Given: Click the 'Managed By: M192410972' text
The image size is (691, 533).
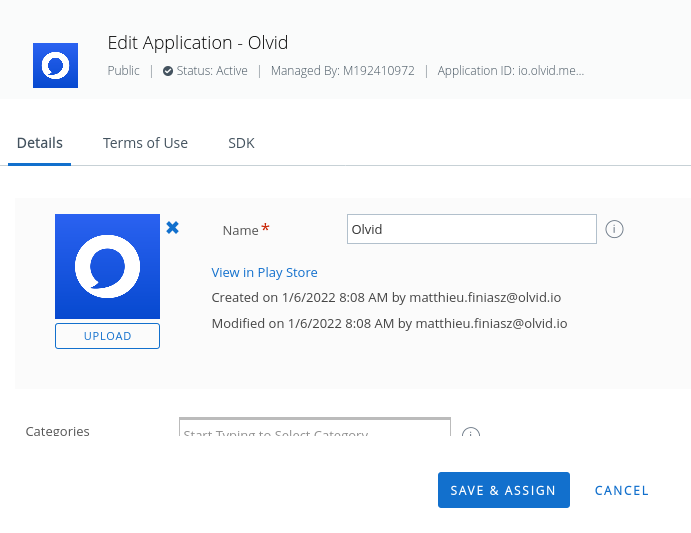Looking at the screenshot, I should point(343,71).
